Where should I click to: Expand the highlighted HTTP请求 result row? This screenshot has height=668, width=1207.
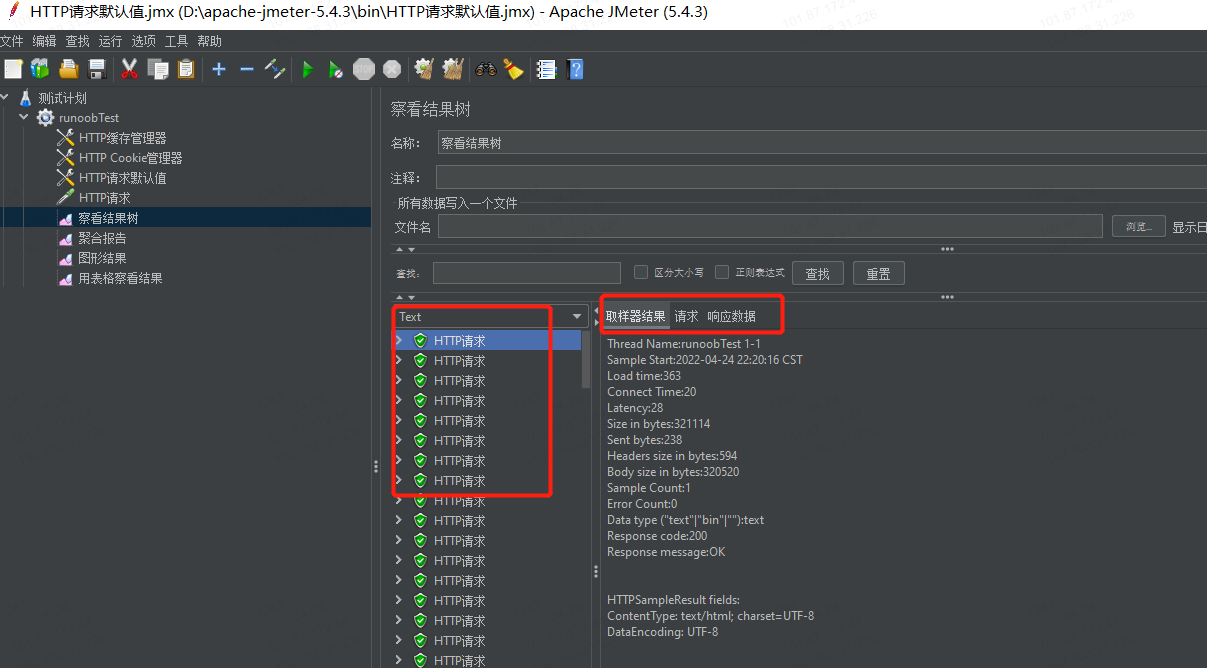tap(399, 340)
